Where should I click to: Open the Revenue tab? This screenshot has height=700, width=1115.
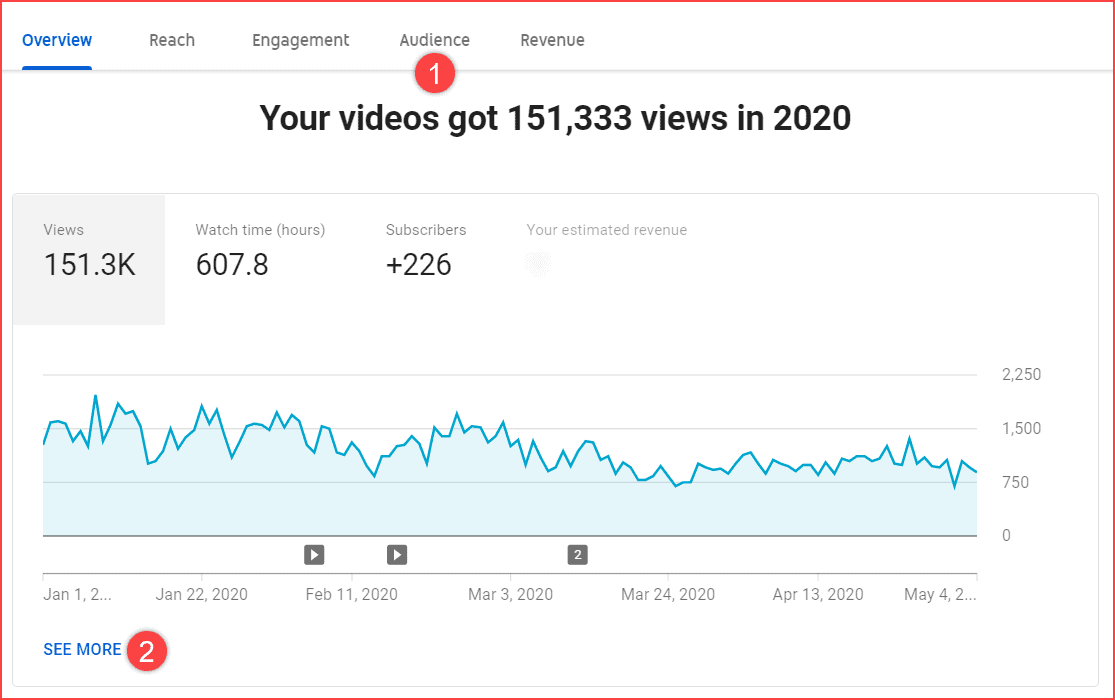click(x=552, y=39)
